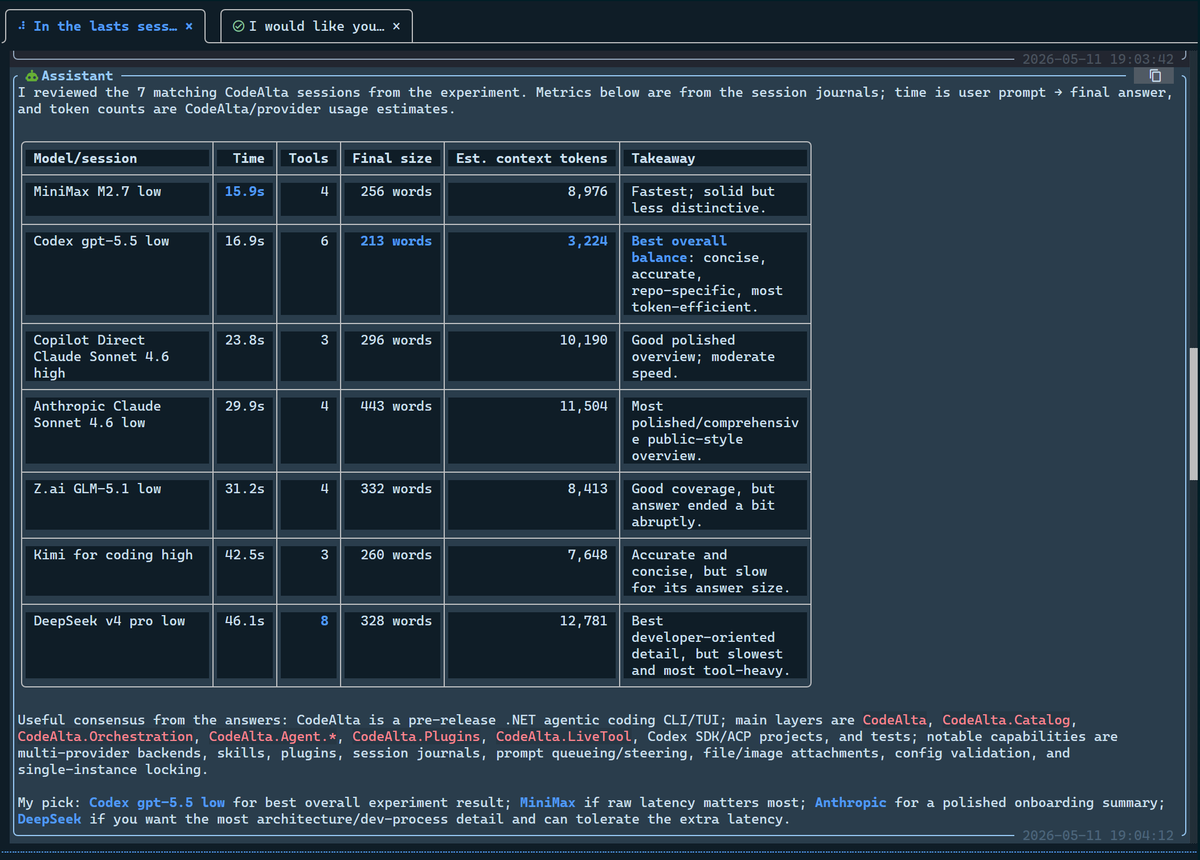Click the 'Model/session' column header
The image size is (1200, 860).
click(x=117, y=158)
